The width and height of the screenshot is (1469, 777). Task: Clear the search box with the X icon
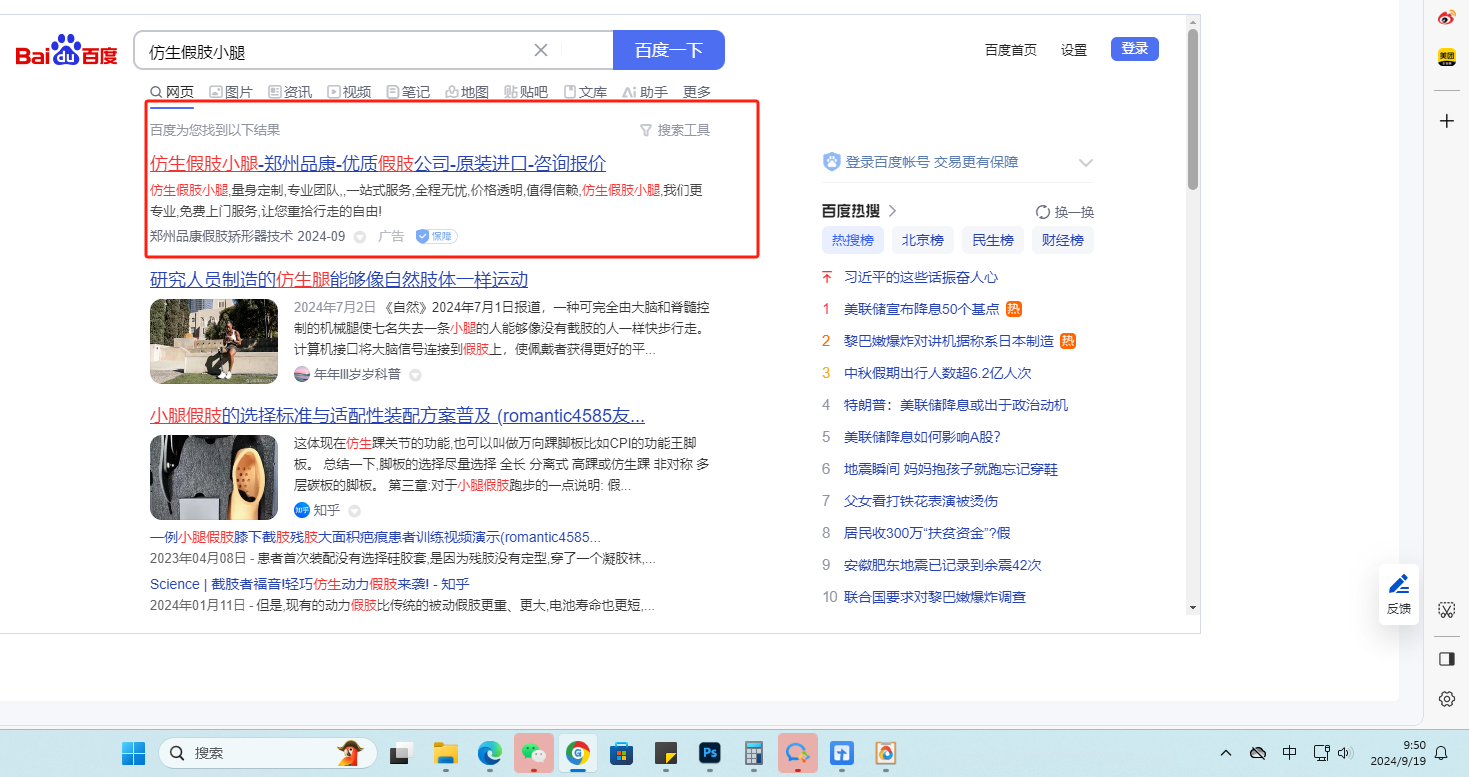[541, 50]
